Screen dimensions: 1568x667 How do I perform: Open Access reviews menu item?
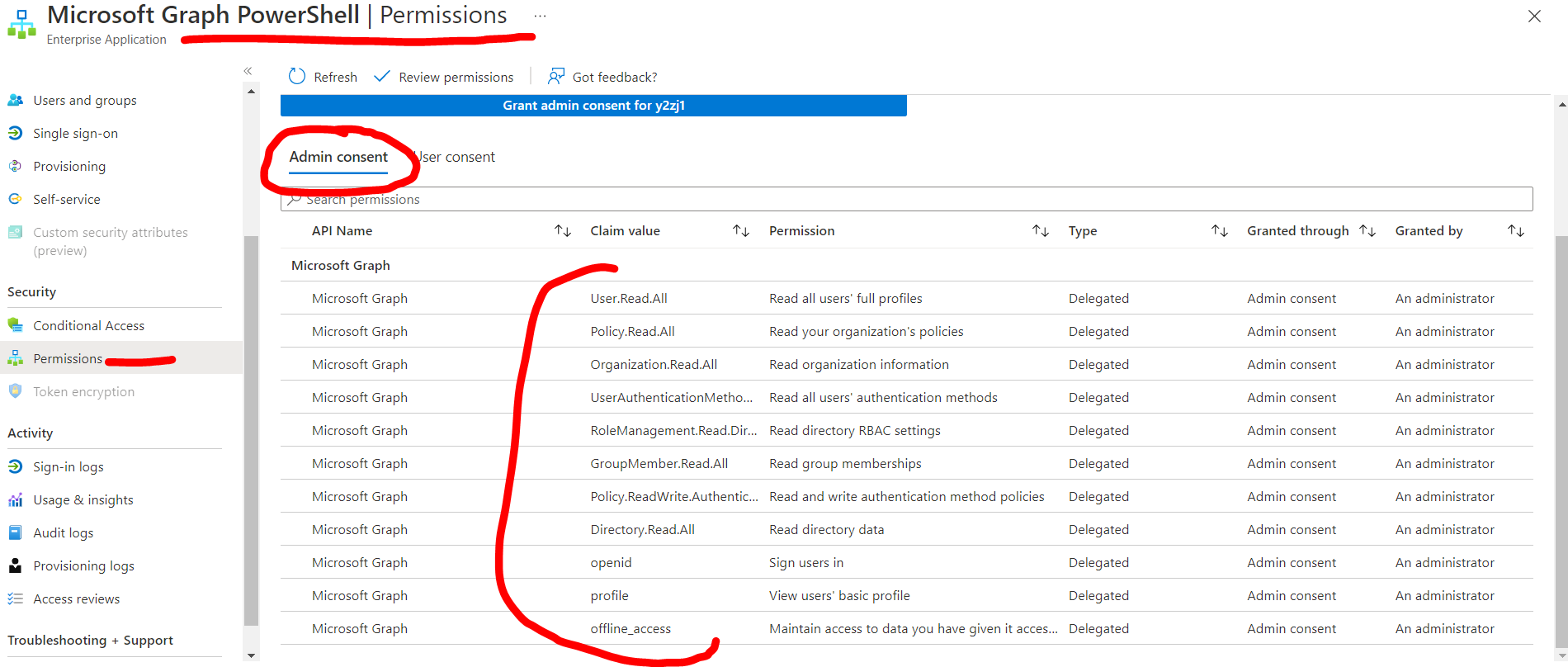(76, 598)
